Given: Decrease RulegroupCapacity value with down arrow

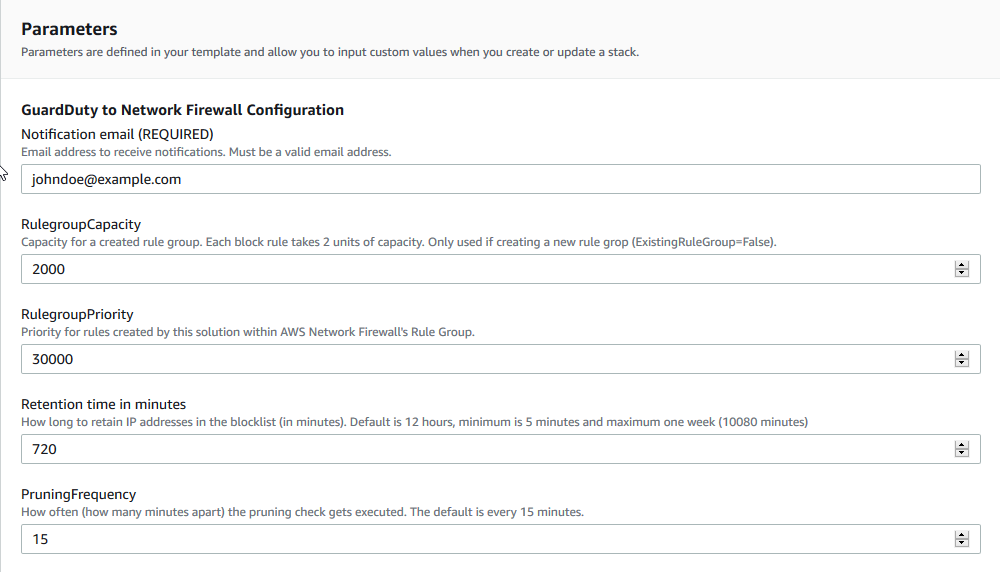Looking at the screenshot, I should click(962, 273).
